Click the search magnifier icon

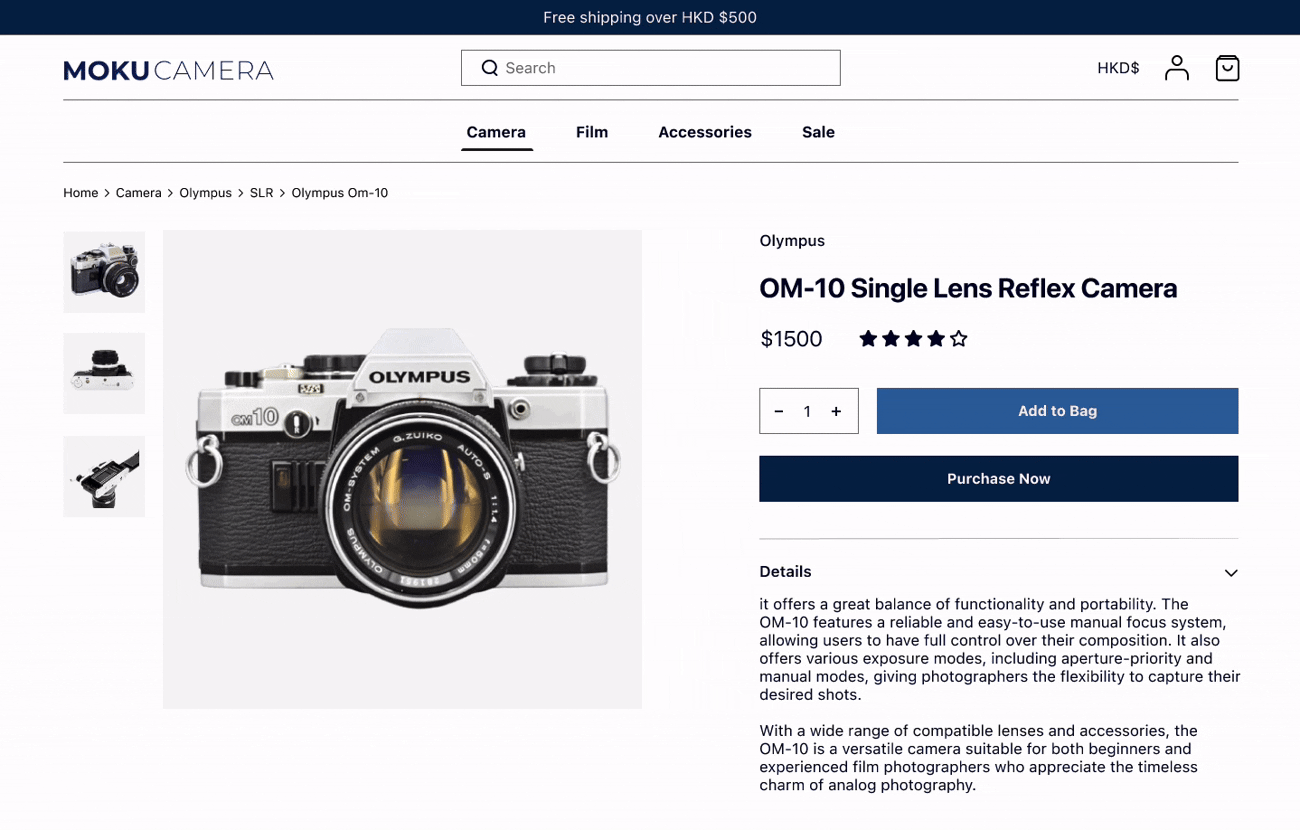(x=490, y=68)
